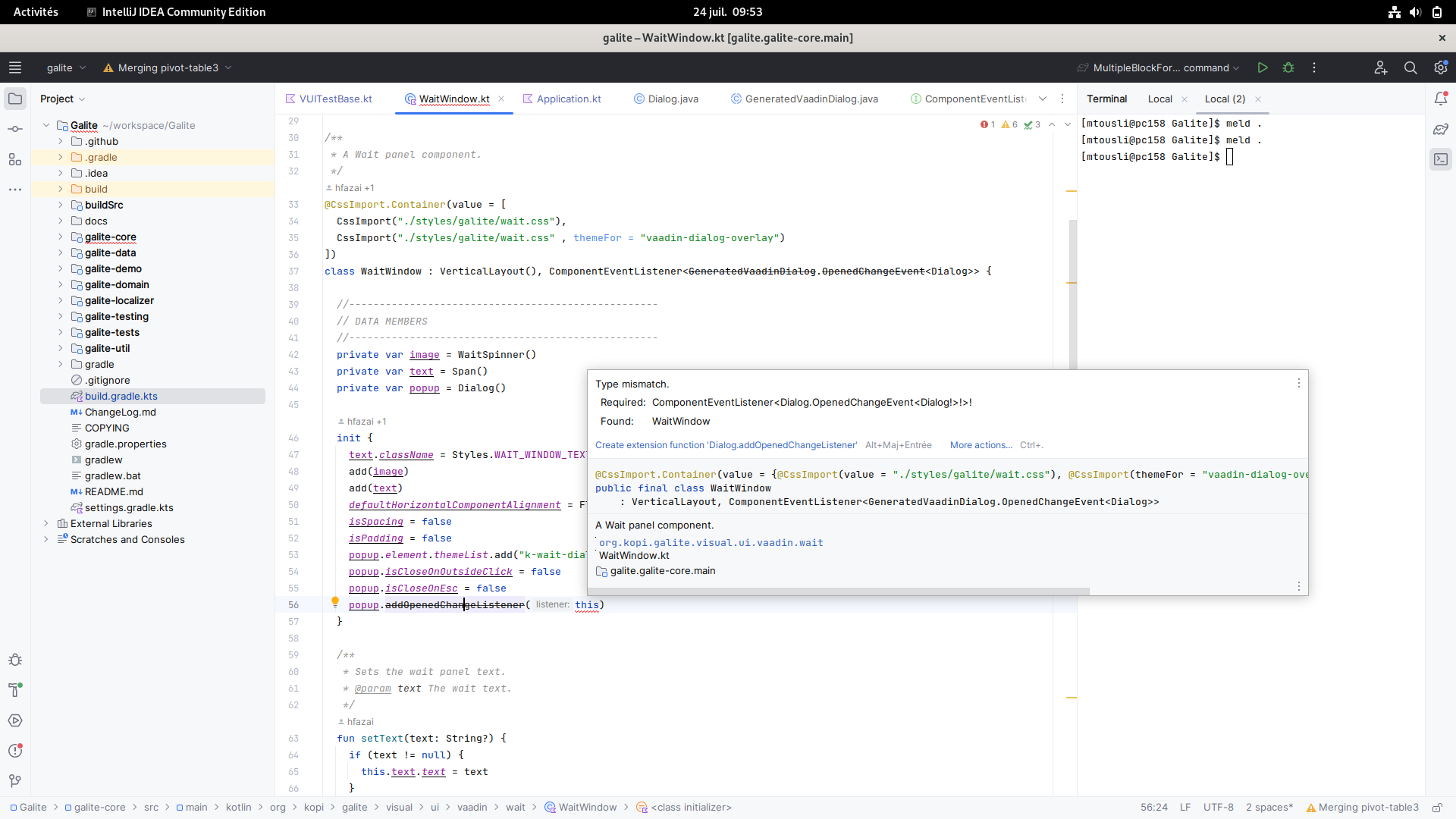Toggle the Project tool window folder icon
The width and height of the screenshot is (1456, 819).
tap(15, 99)
